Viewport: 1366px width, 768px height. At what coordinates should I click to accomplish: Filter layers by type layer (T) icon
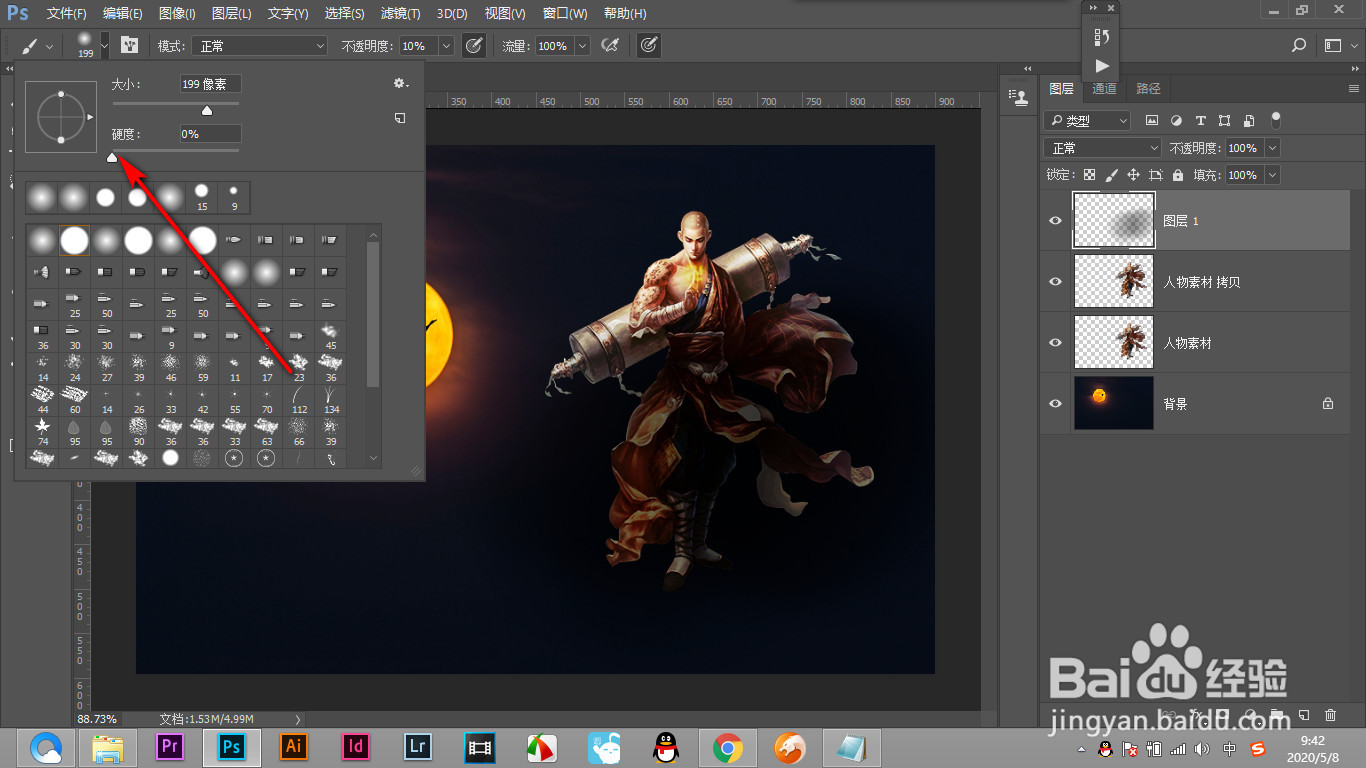pos(1200,120)
